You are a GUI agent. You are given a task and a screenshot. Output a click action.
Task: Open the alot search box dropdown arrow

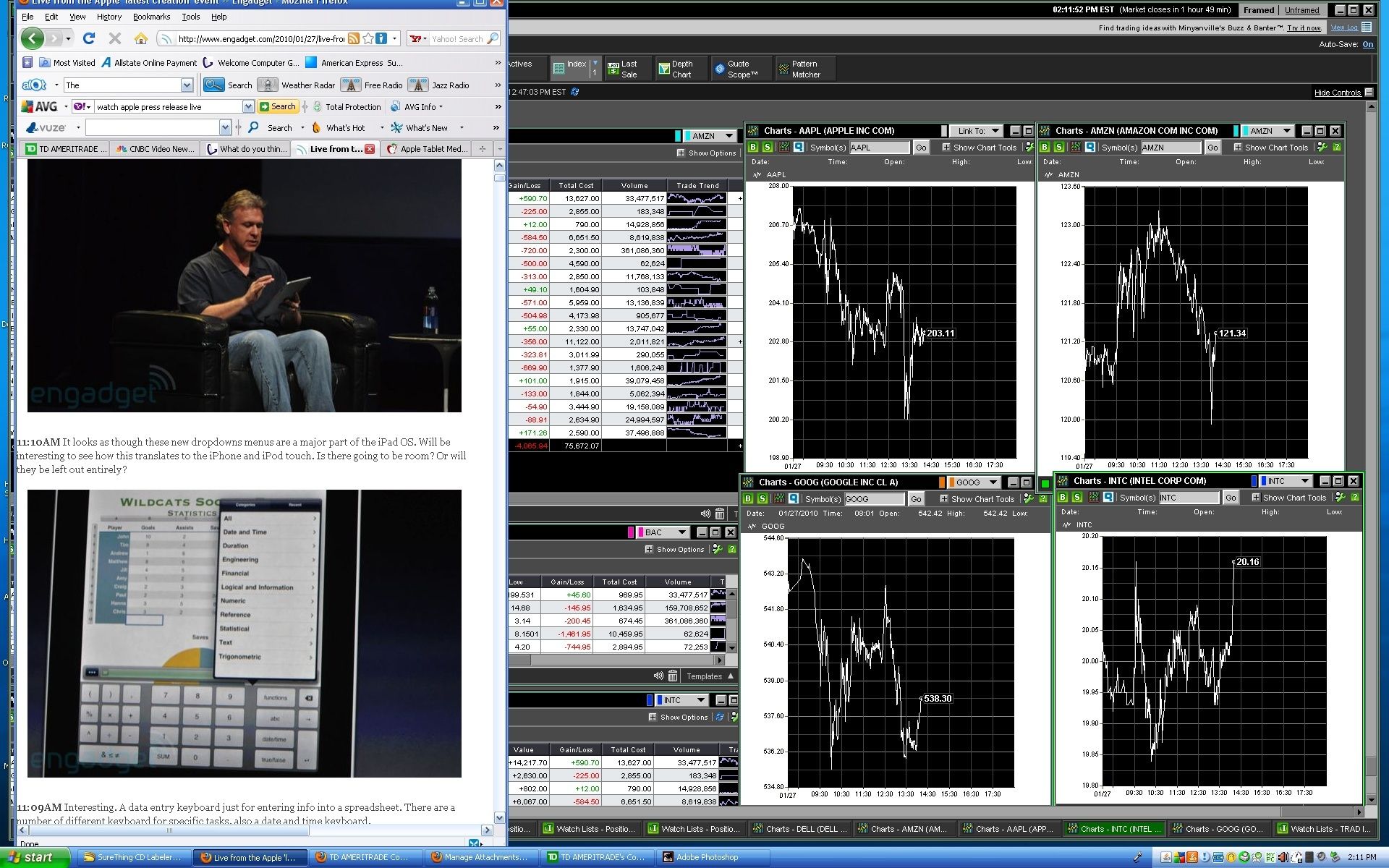coord(187,85)
